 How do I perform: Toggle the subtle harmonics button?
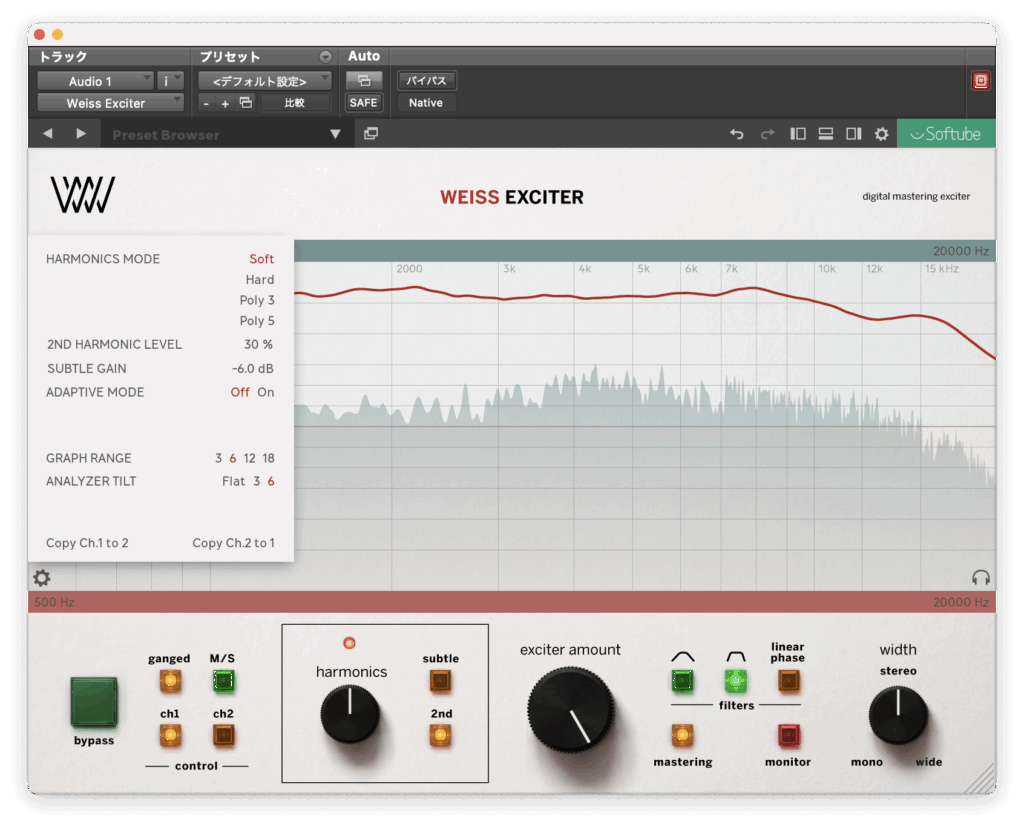[441, 681]
